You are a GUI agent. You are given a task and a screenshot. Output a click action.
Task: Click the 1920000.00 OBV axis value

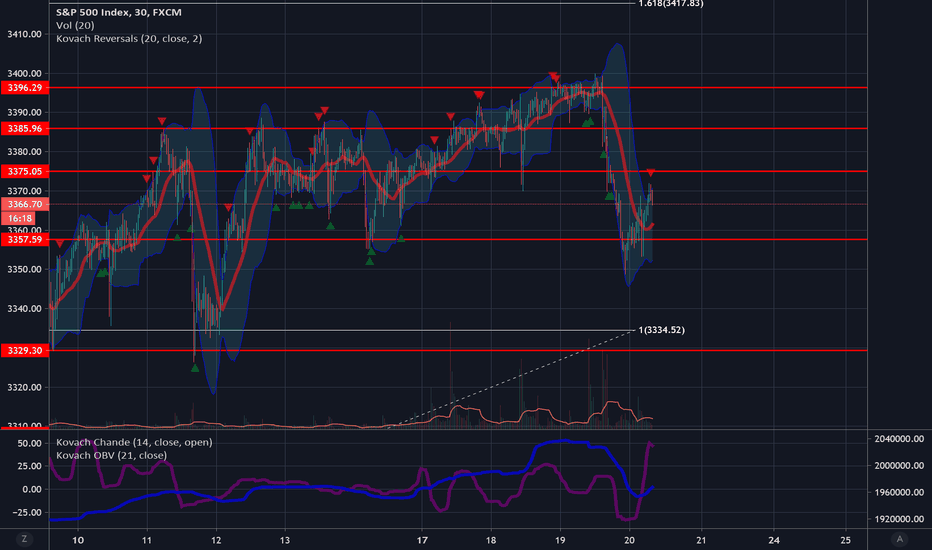tap(899, 519)
